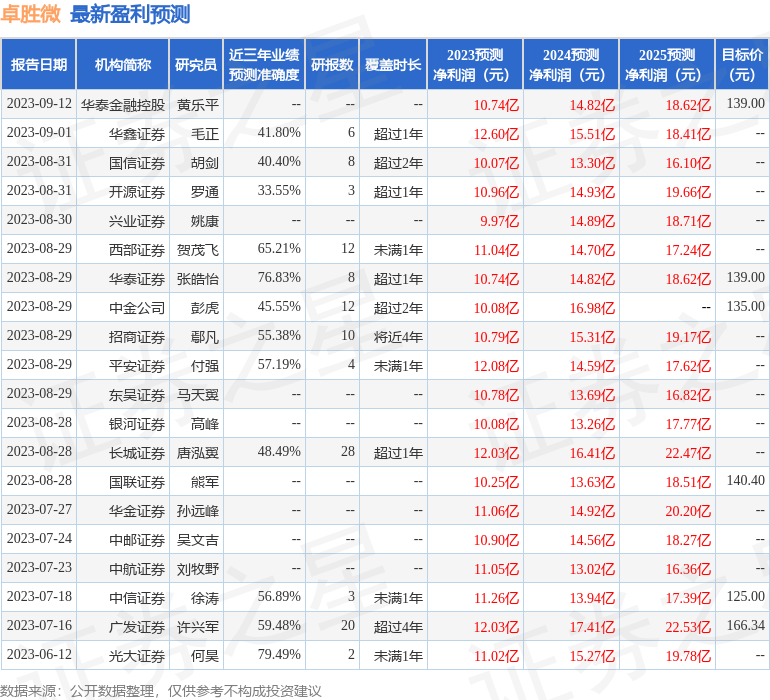The width and height of the screenshot is (770, 700).
Task: Click analyst name 胡剑
Action: coord(205,163)
